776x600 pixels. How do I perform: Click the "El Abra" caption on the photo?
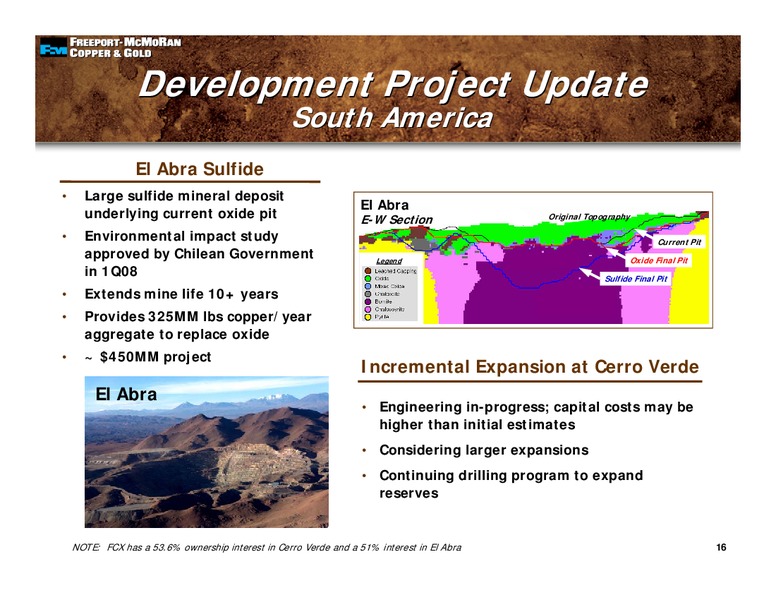[x=126, y=394]
